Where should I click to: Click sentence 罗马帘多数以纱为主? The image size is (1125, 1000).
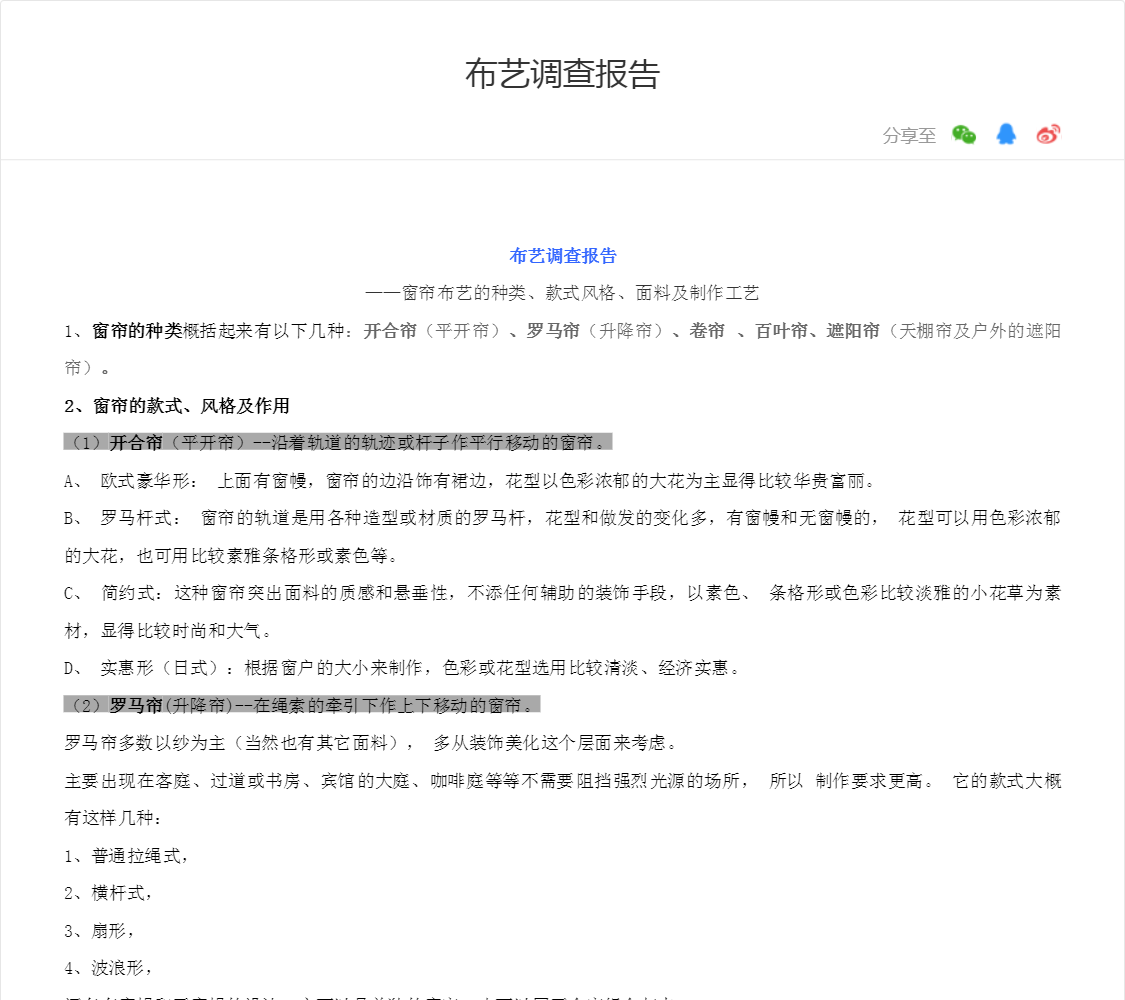(x=371, y=743)
